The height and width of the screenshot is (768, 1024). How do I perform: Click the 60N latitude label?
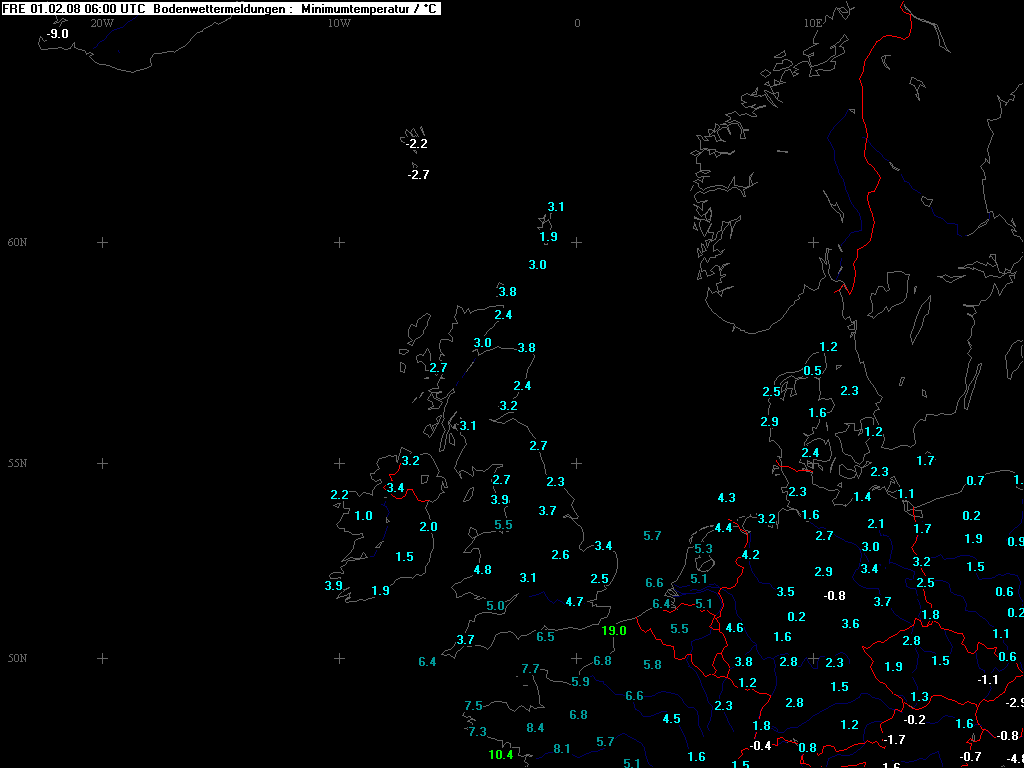click(x=18, y=242)
